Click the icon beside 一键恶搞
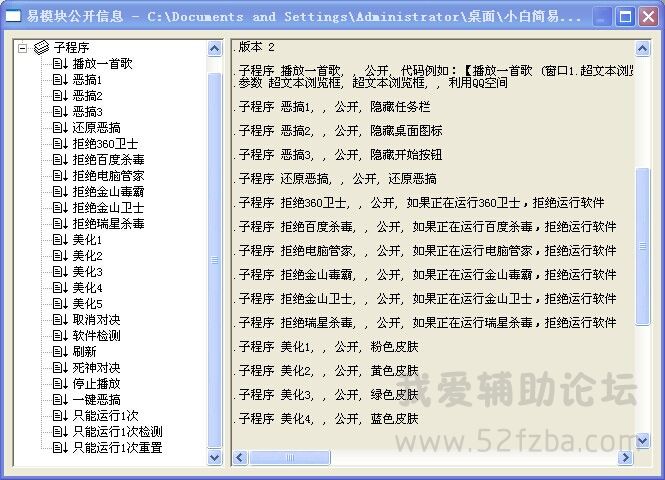This screenshot has height=480, width=665. (60, 400)
